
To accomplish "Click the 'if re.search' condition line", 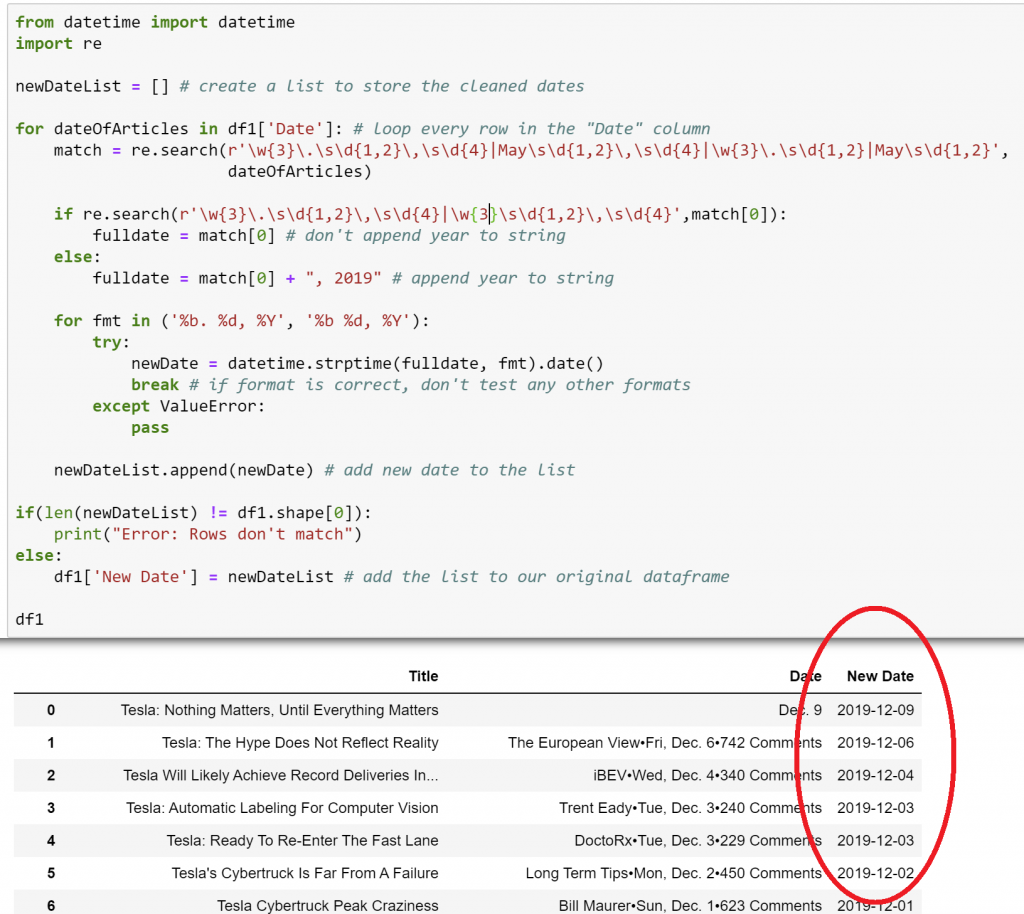I will [421, 214].
